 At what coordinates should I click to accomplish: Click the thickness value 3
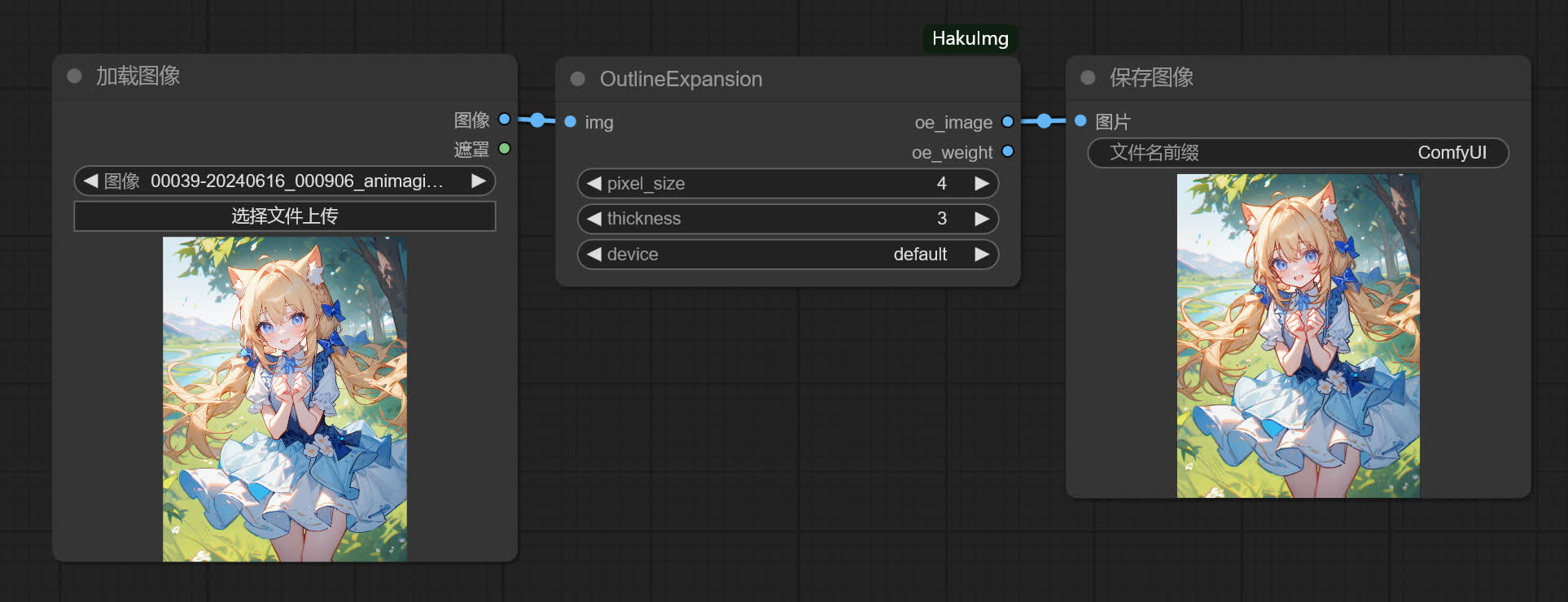pyautogui.click(x=942, y=219)
